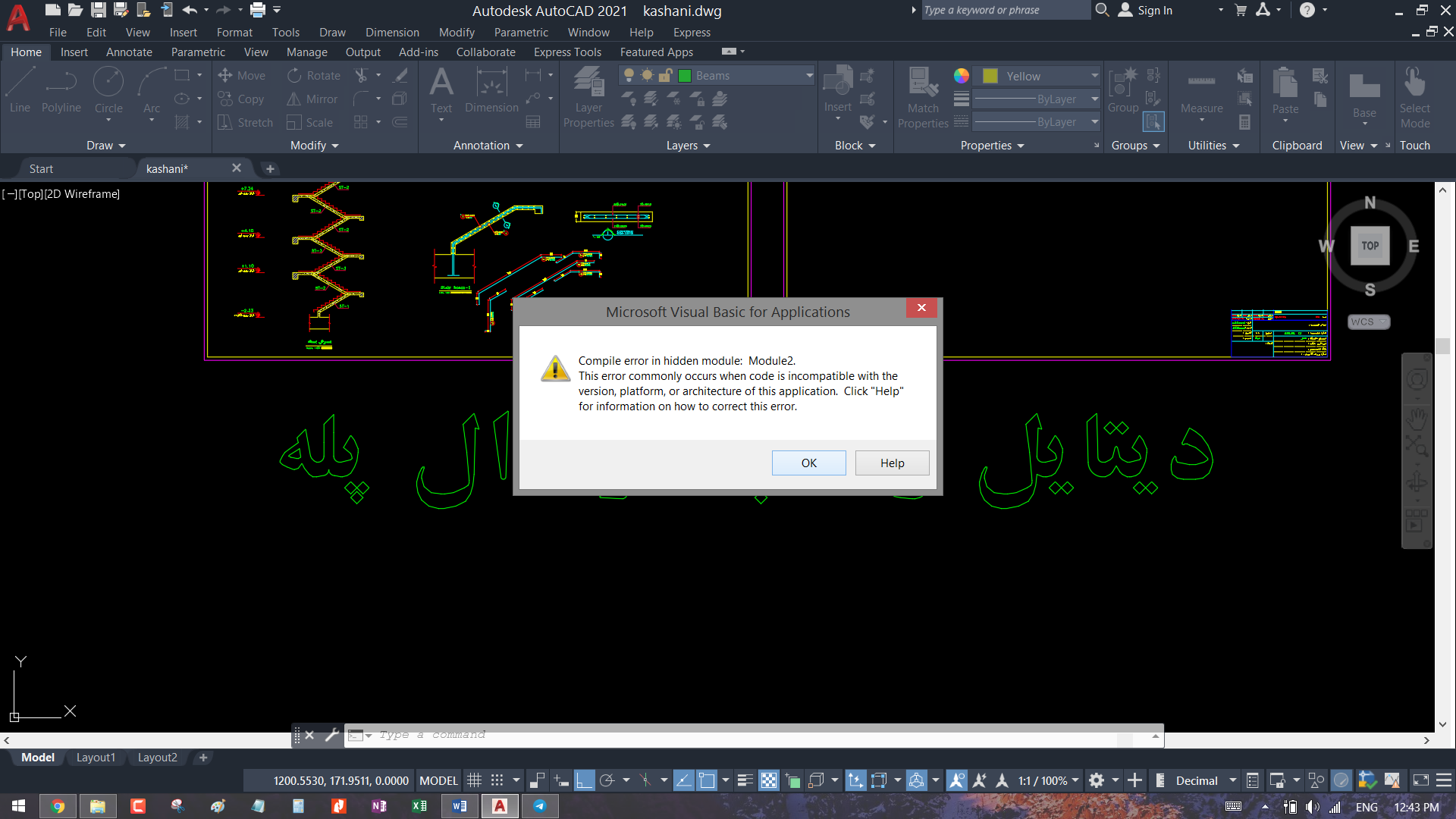
Task: Open the ByLayer linetype dropdown
Action: (x=1094, y=122)
